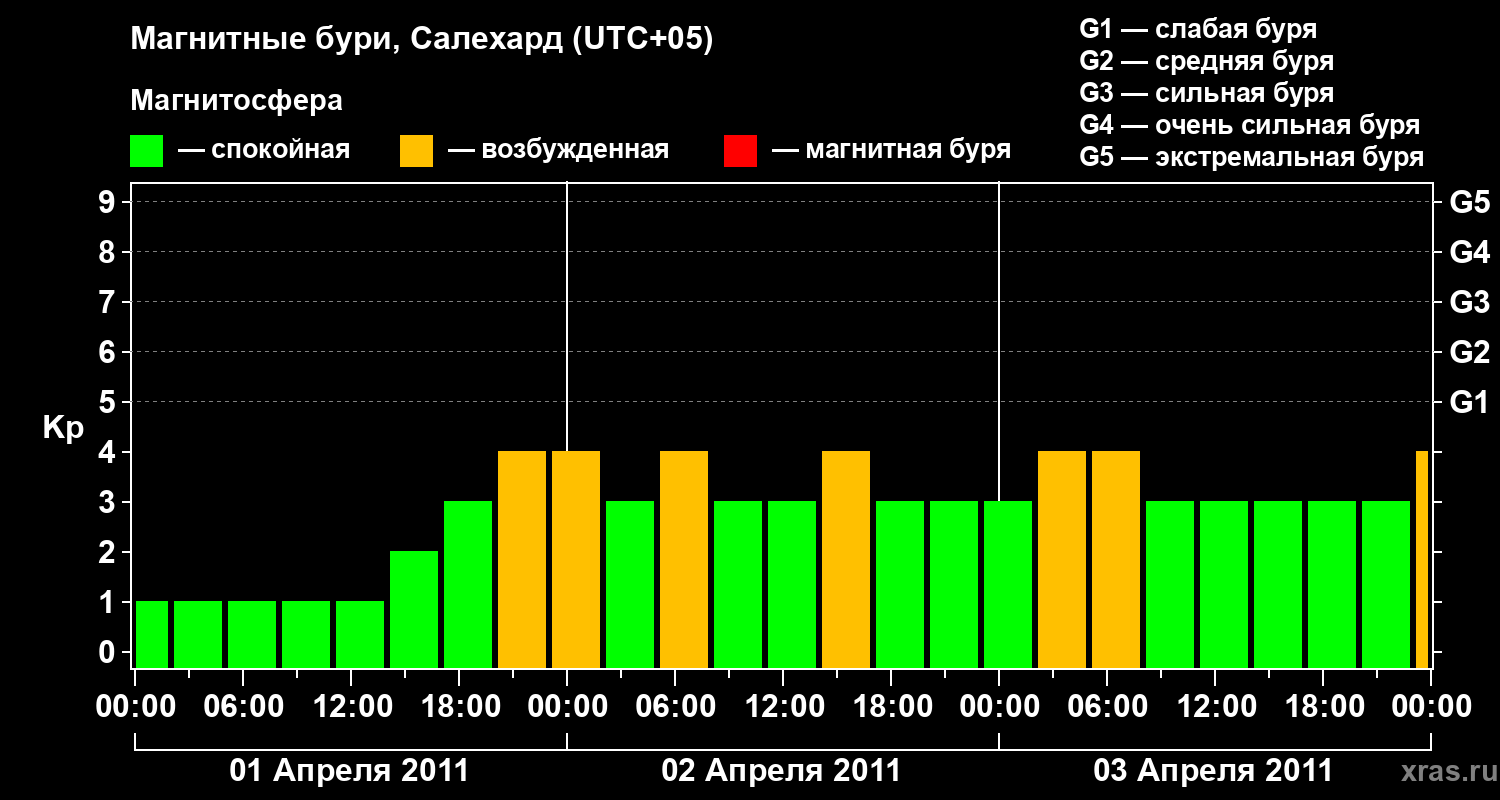This screenshot has width=1500, height=800.
Task: Click the thin orange bar at the chart's right edge
Action: [1422, 559]
